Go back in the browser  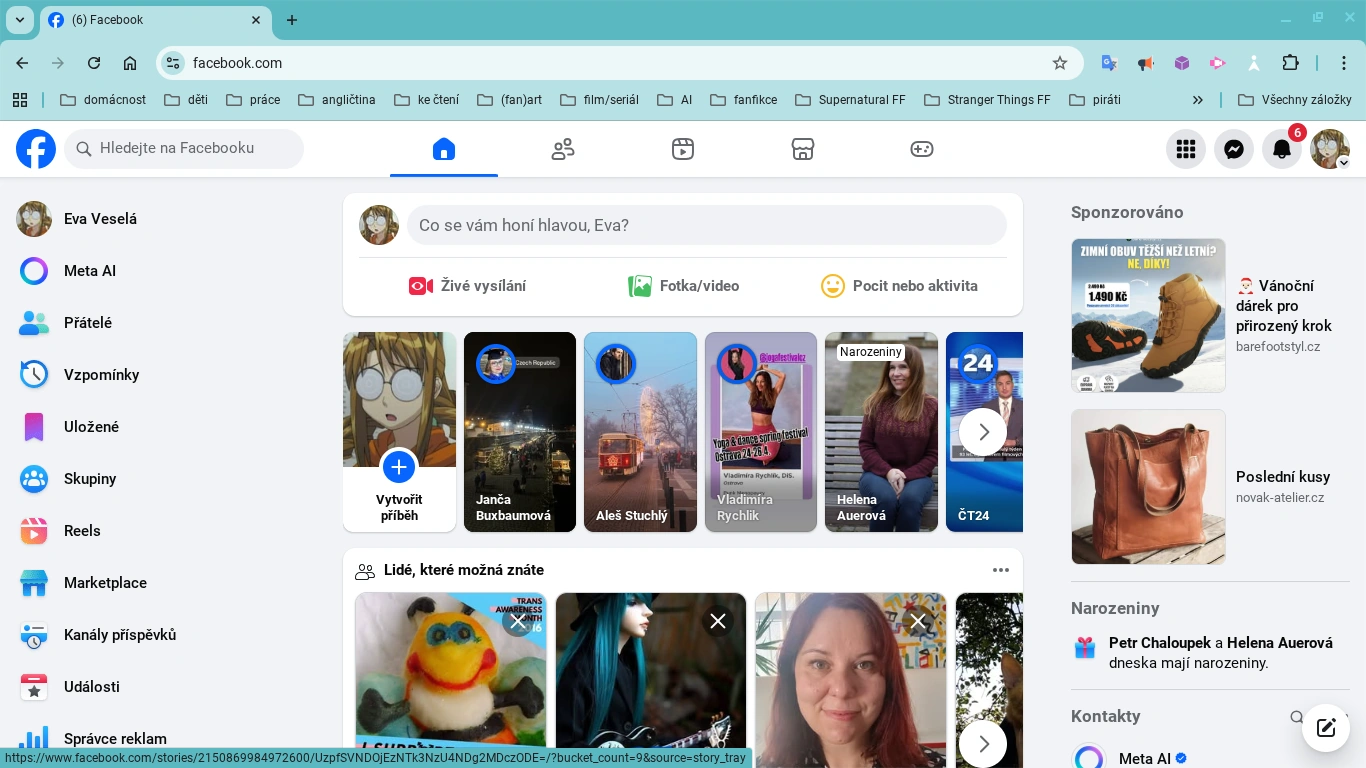[x=22, y=63]
